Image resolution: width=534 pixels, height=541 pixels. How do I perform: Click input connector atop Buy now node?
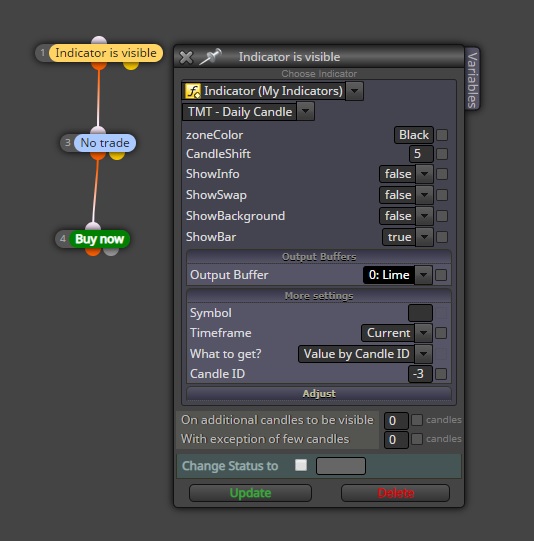93,227
